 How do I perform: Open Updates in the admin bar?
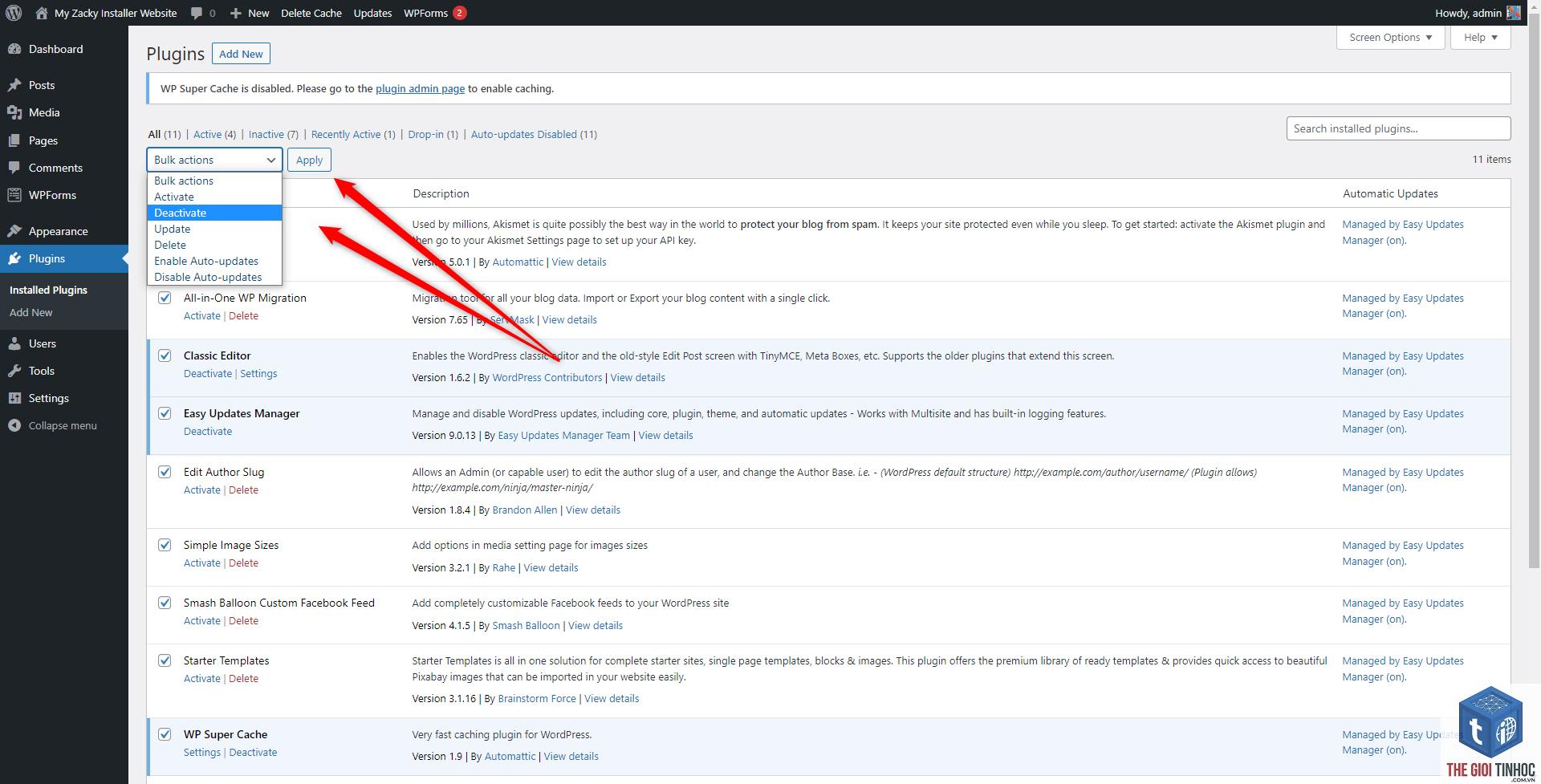tap(372, 13)
